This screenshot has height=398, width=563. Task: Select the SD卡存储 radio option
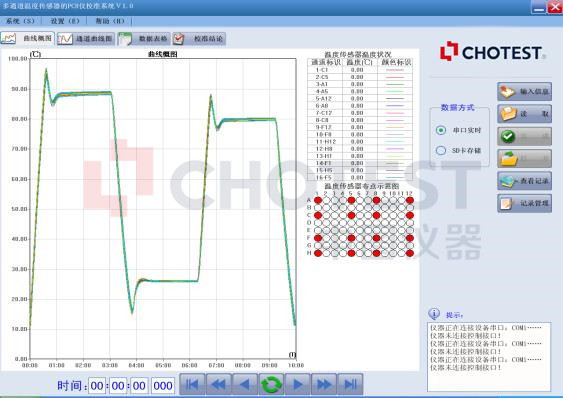(441, 150)
